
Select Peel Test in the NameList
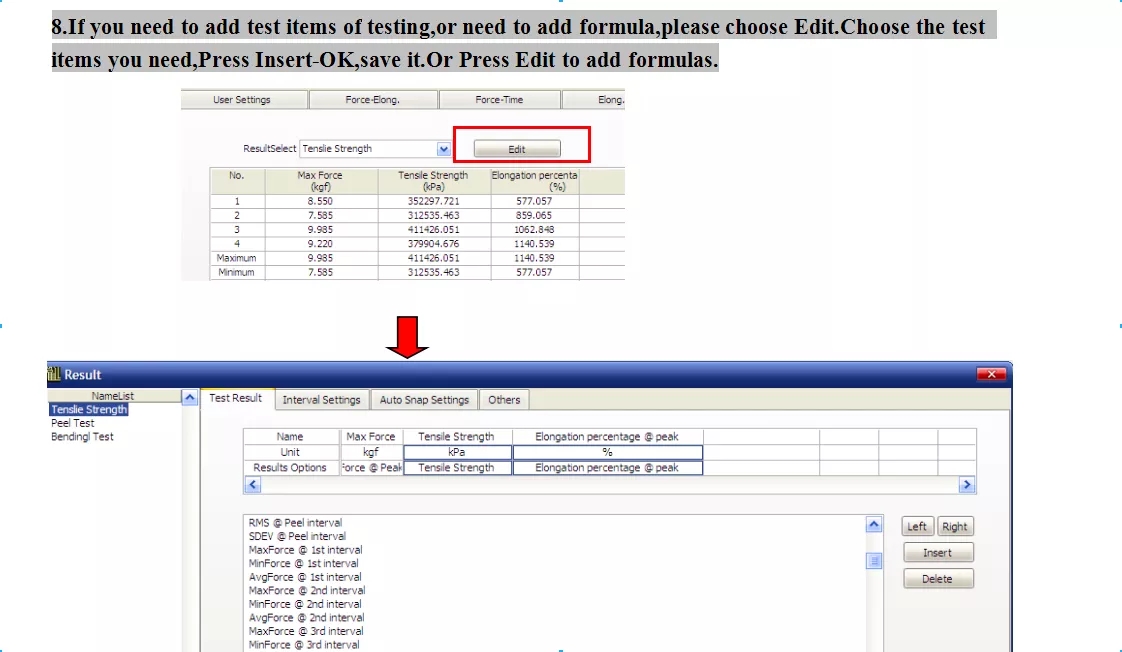click(73, 423)
